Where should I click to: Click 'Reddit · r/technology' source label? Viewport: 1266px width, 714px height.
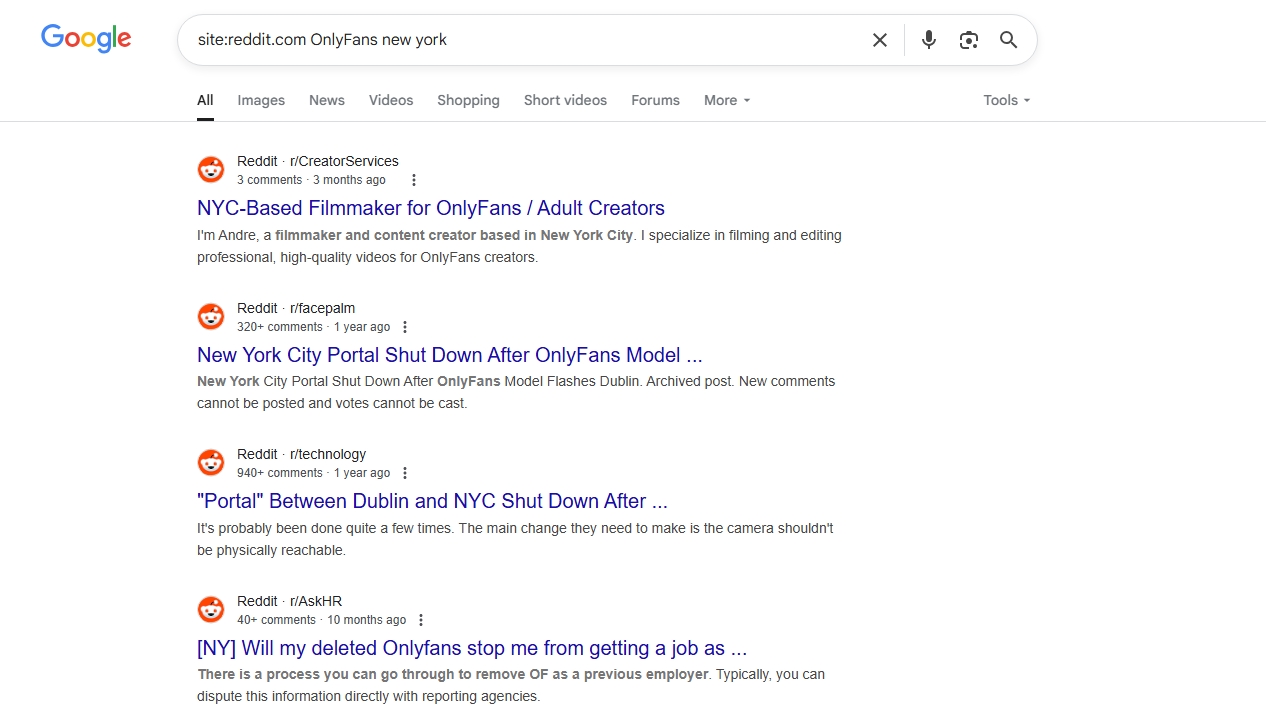coord(302,454)
